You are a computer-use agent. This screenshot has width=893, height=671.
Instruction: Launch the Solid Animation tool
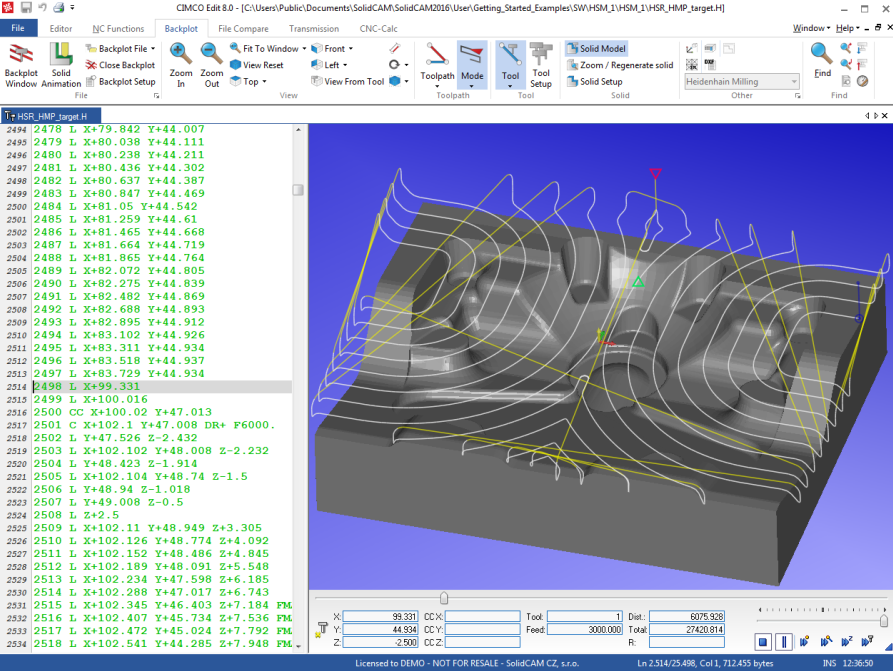tap(61, 62)
